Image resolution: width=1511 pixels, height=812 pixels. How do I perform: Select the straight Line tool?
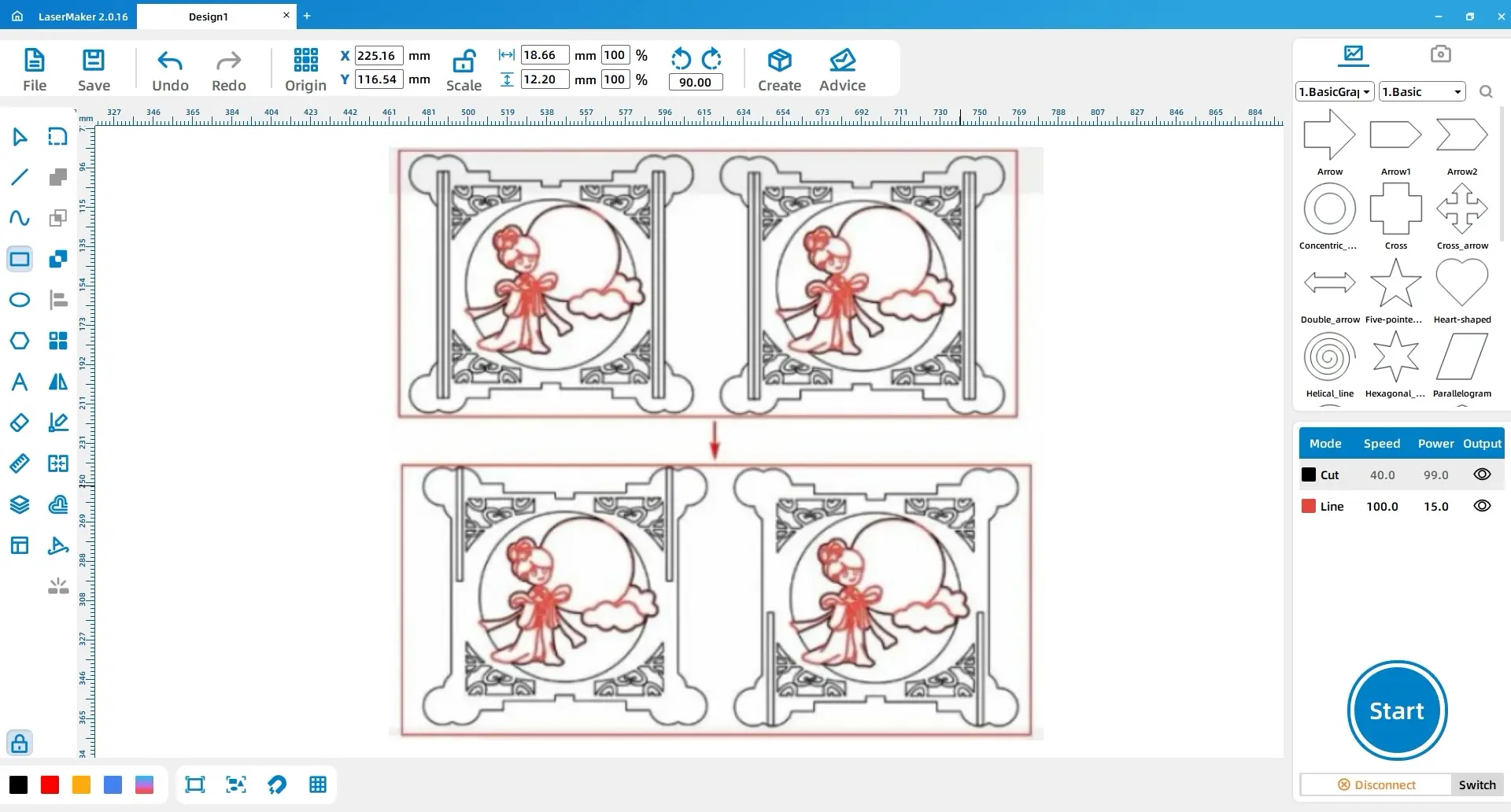coord(20,177)
